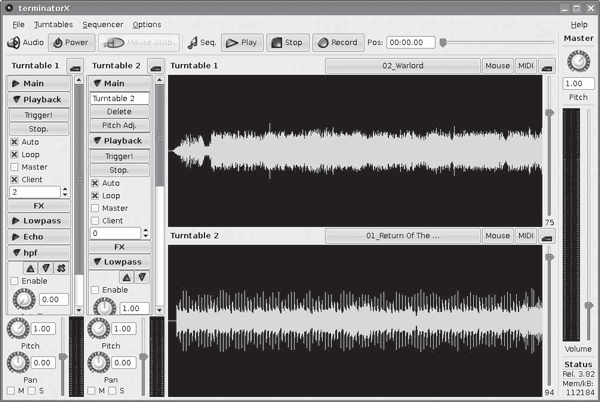The height and width of the screenshot is (402, 600).
Task: Start recording with the Record button
Action: click(336, 43)
